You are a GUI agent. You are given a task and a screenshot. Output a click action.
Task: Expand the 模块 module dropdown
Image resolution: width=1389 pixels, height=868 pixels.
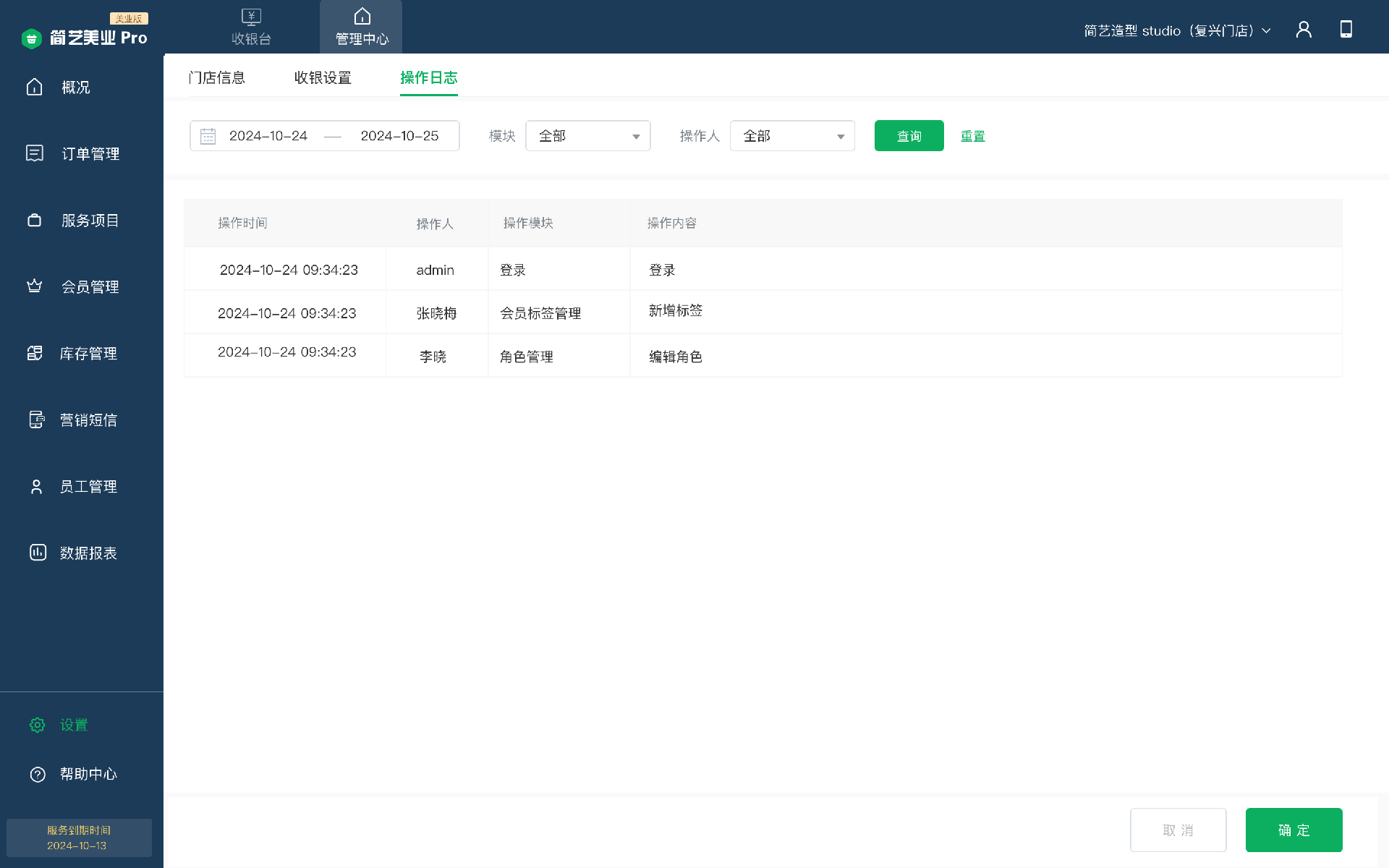point(587,136)
